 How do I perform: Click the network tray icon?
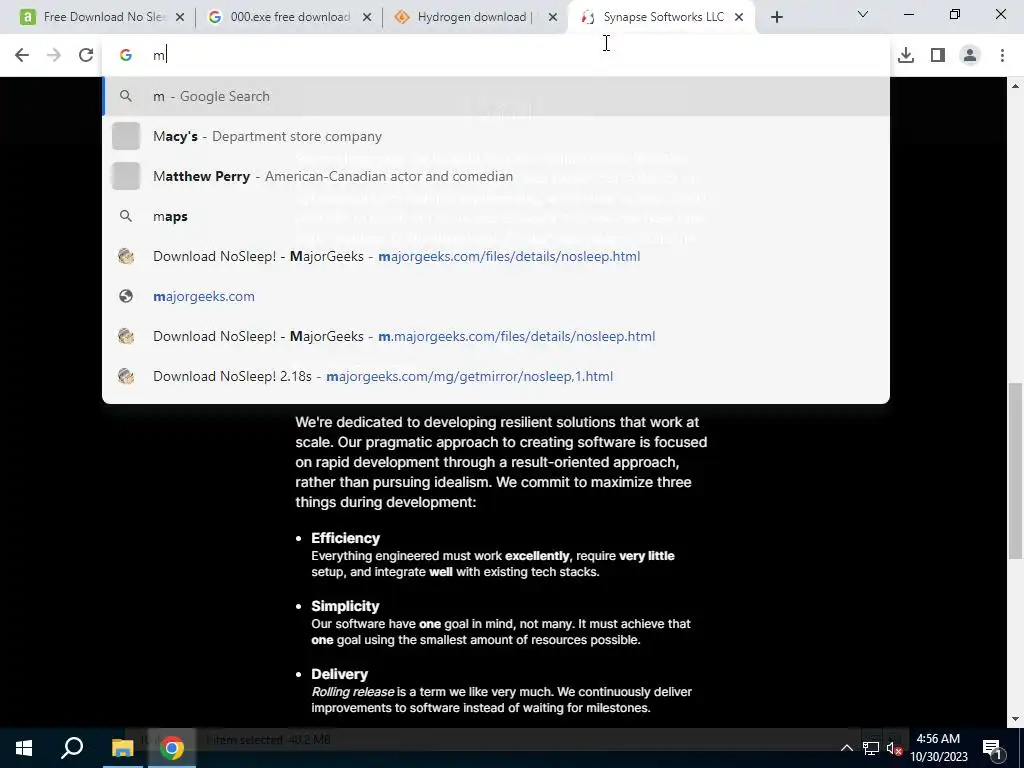871,748
